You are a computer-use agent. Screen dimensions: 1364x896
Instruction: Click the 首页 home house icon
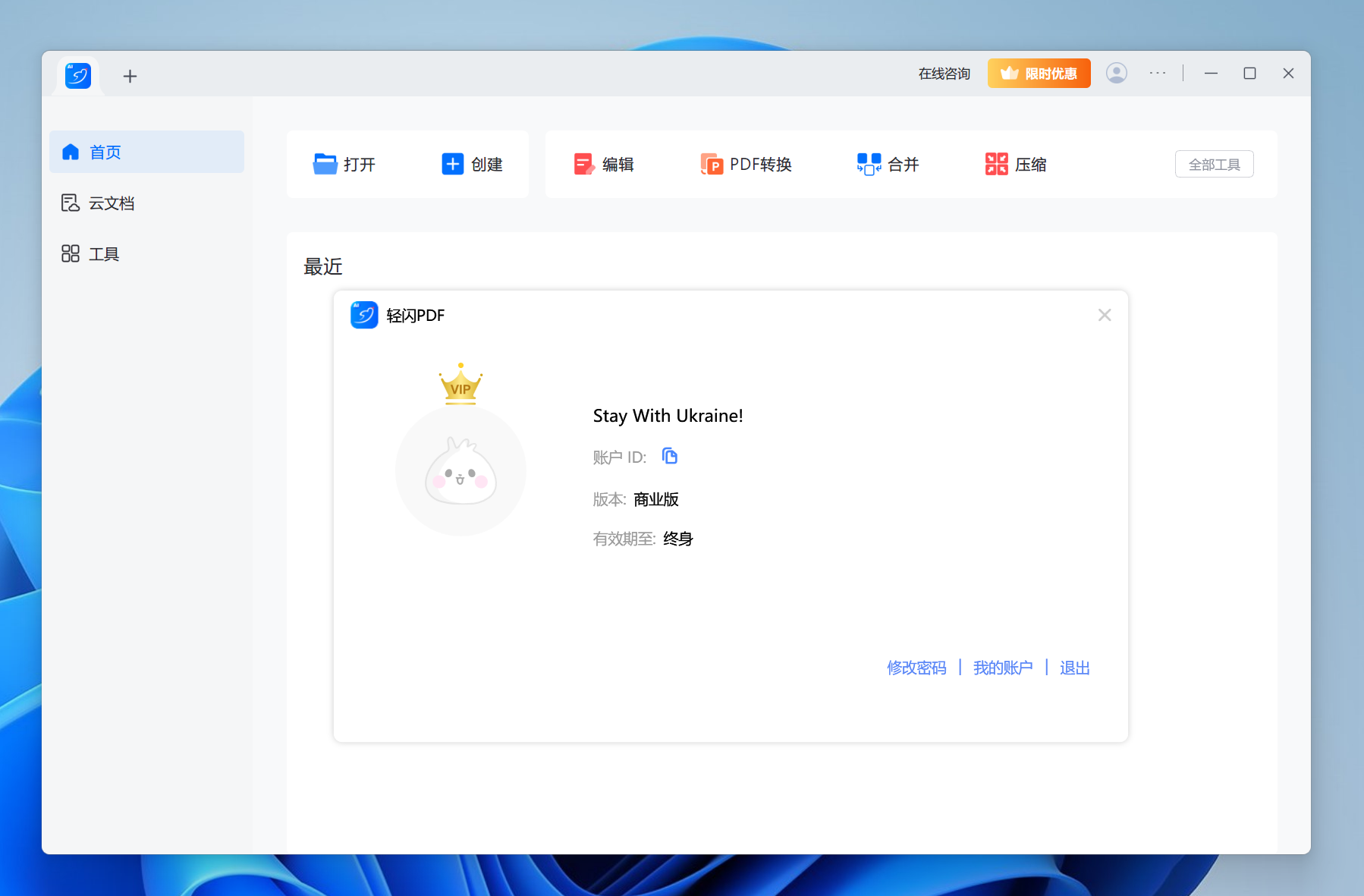coord(71,152)
